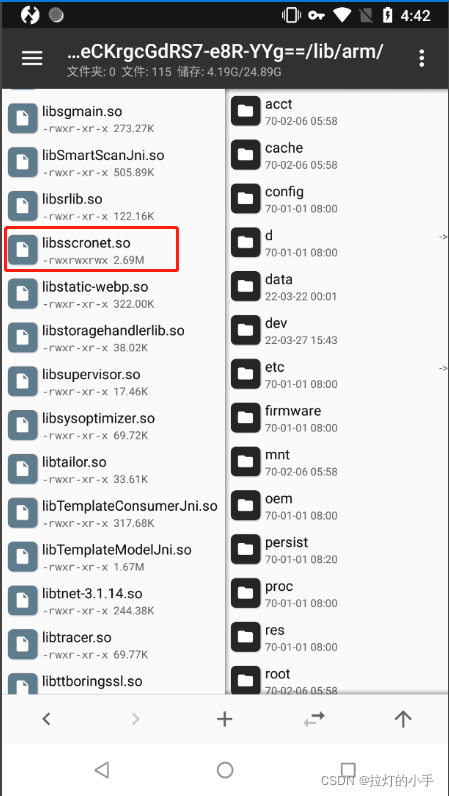
Task: Open the data folder
Action: [337, 286]
